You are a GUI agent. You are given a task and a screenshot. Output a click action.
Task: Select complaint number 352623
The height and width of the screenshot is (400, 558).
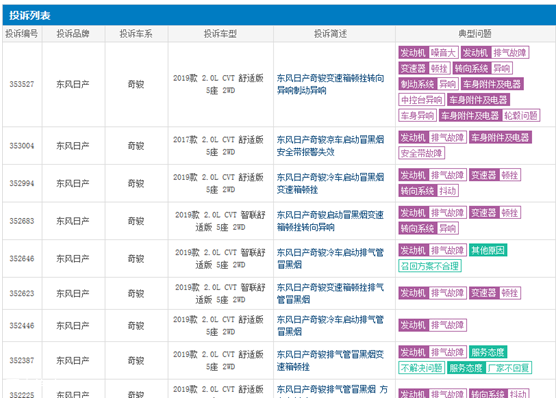pos(22,294)
